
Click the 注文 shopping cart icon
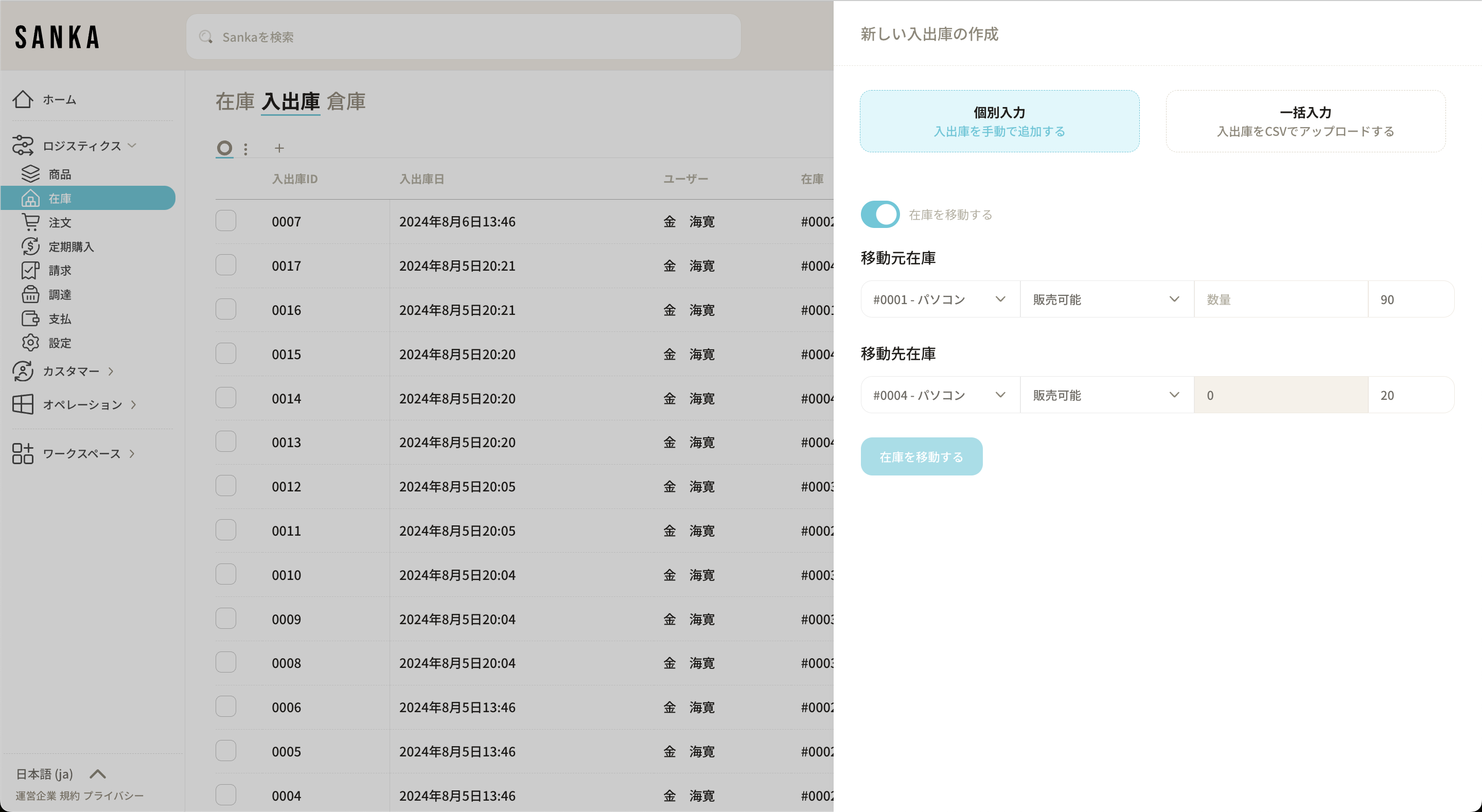click(30, 222)
